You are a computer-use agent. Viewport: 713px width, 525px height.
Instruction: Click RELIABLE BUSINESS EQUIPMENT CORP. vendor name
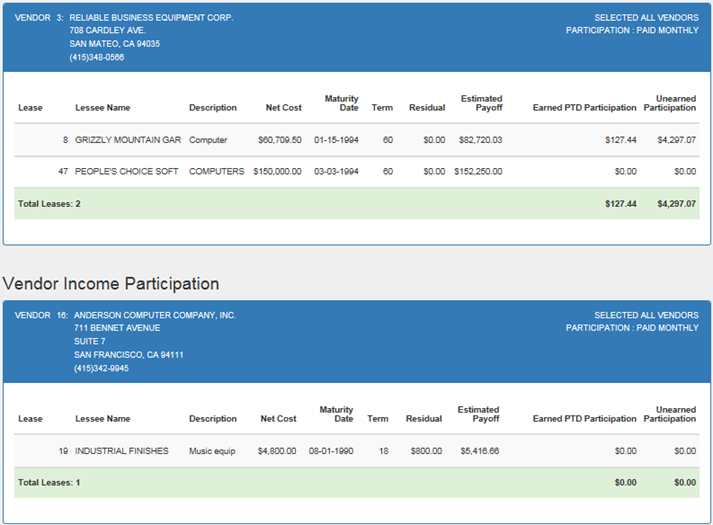pyautogui.click(x=151, y=18)
